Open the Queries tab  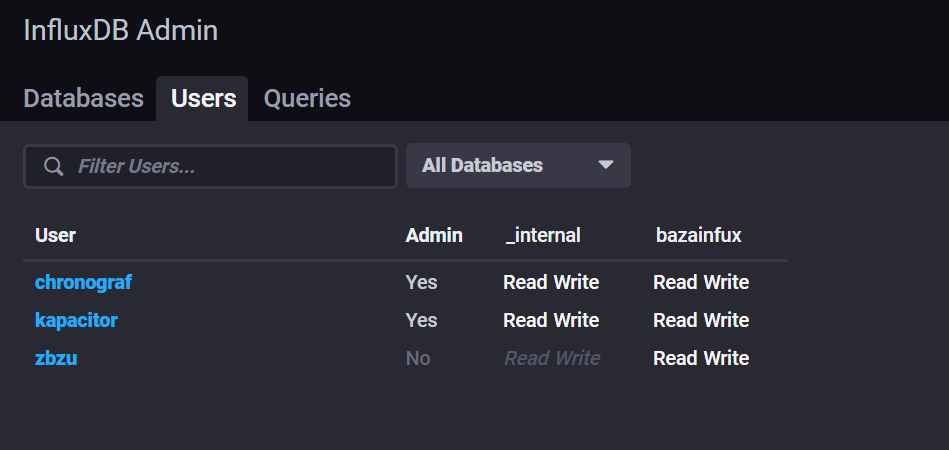(307, 98)
